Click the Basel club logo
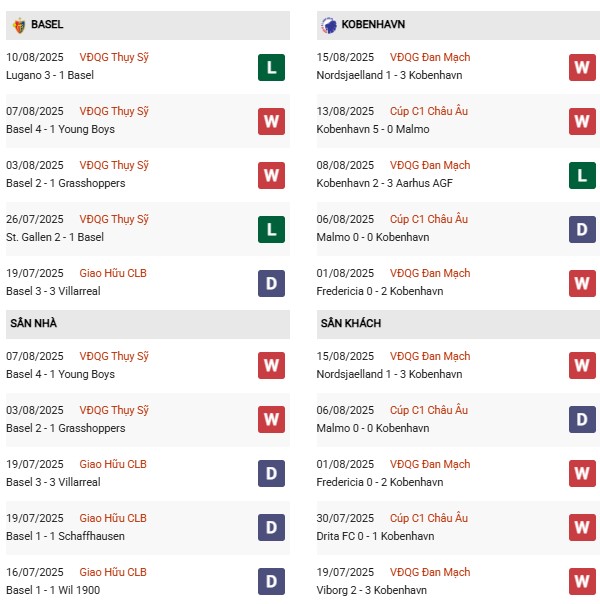This screenshot has height=604, width=600. pyautogui.click(x=18, y=24)
